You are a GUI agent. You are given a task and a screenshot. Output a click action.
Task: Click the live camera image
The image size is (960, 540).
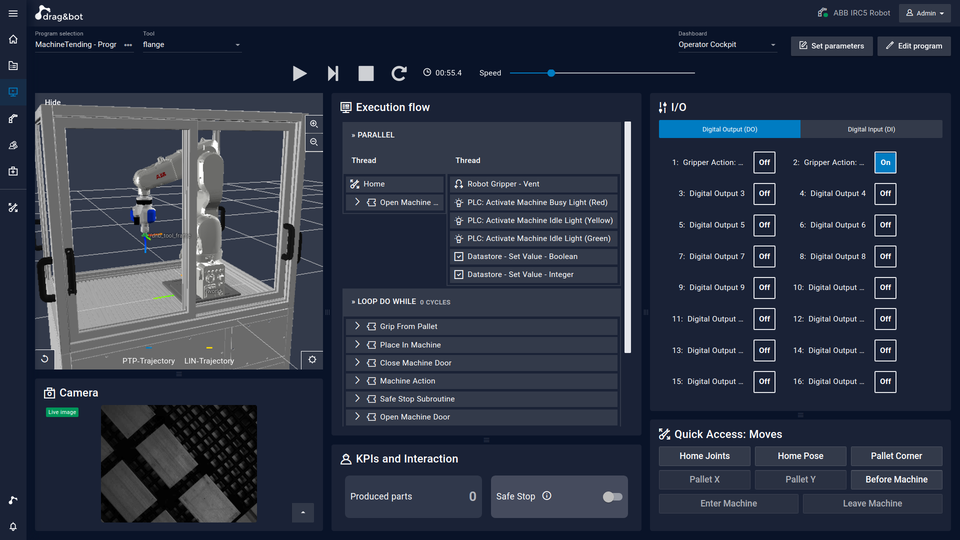point(179,463)
